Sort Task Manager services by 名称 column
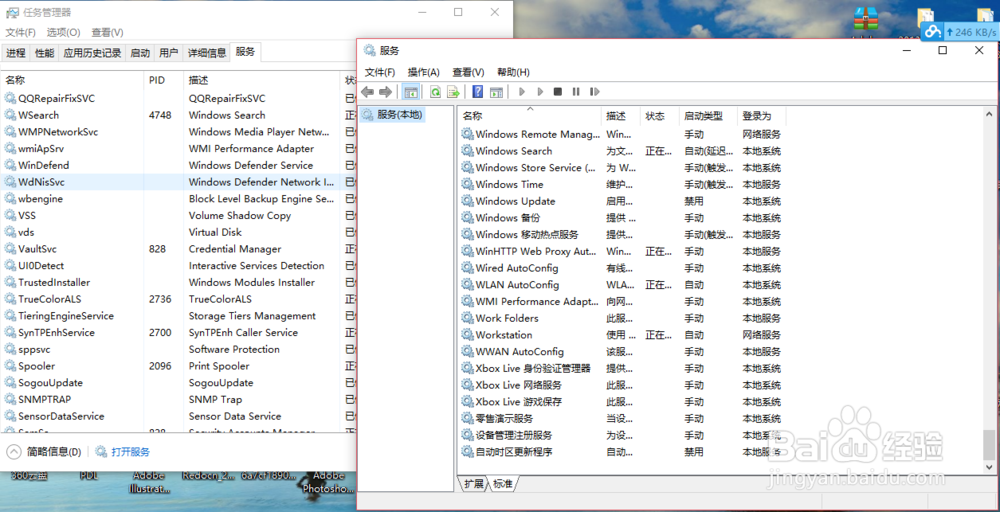This screenshot has width=1000, height=512. tap(72, 80)
